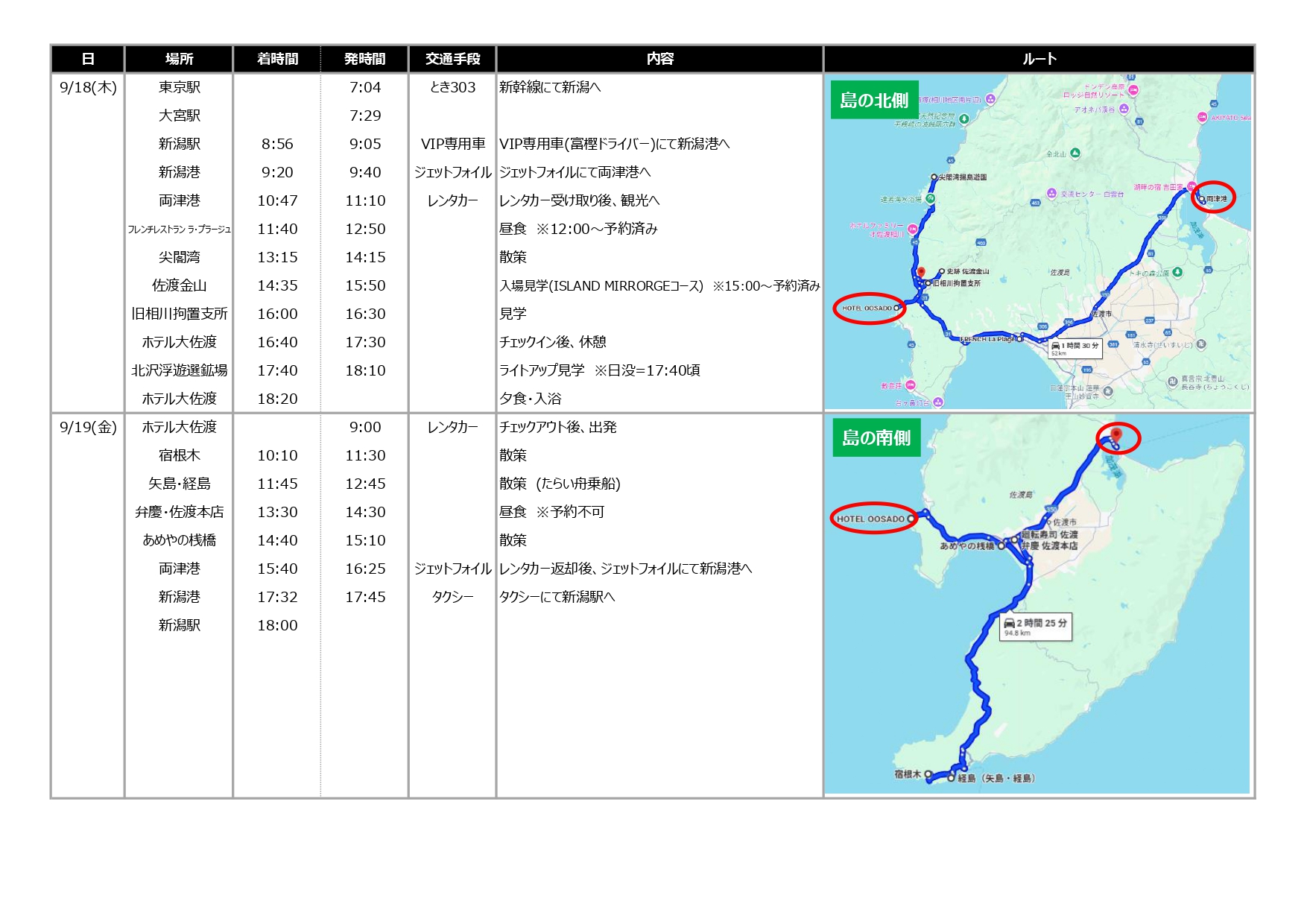Click the ルート column header
Viewport: 1307px width, 924px height.
1039,59
